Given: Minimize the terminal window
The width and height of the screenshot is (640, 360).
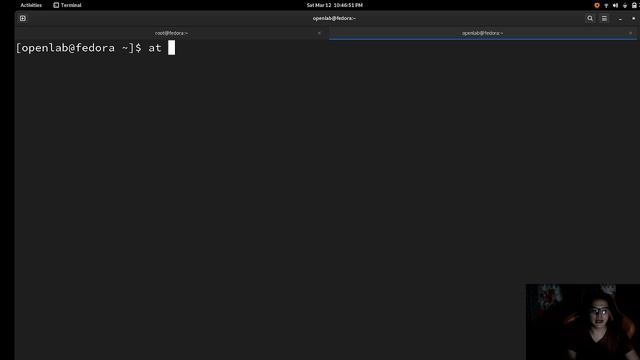Looking at the screenshot, I should tap(620, 19).
